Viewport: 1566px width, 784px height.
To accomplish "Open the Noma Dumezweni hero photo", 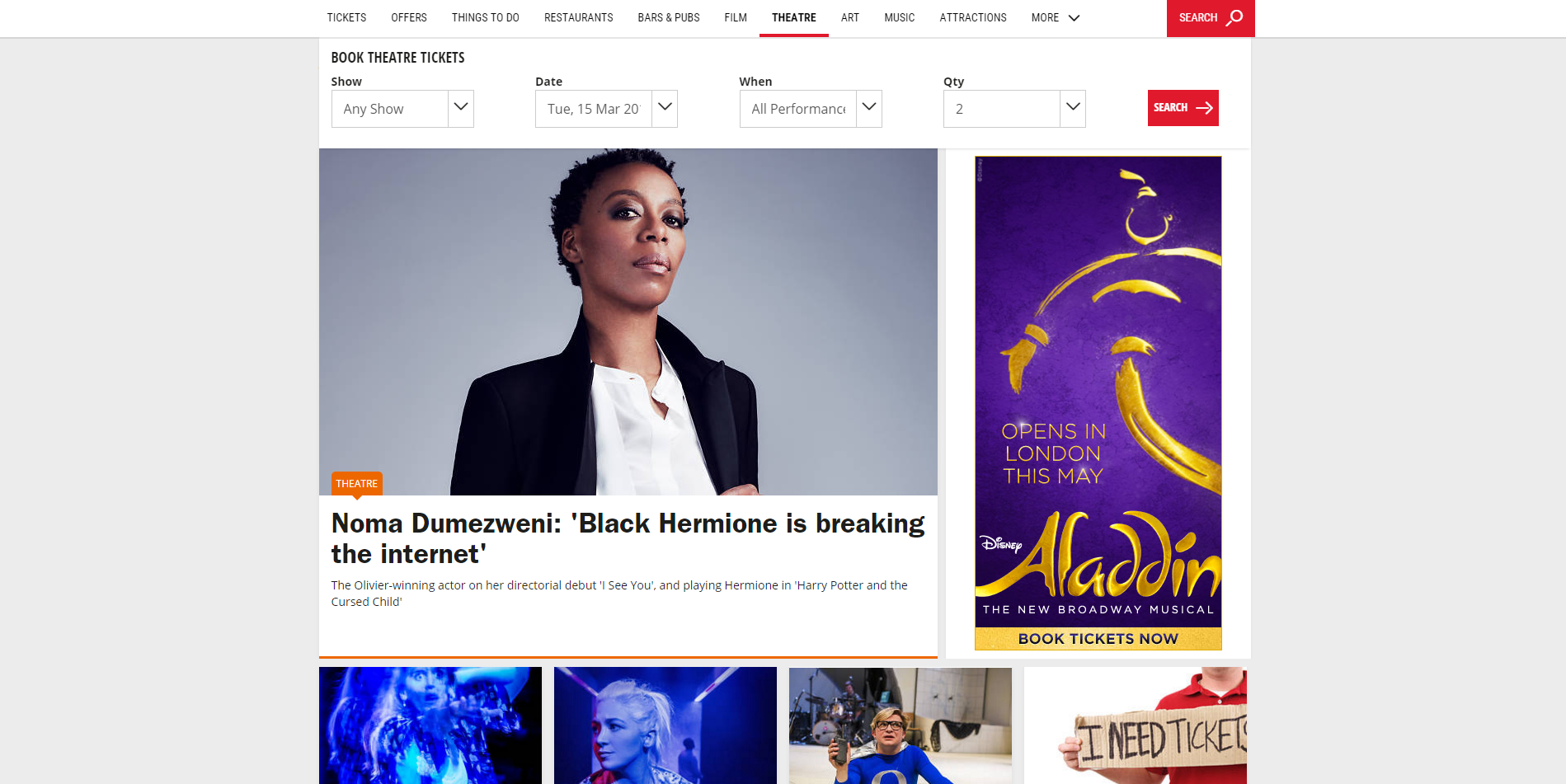I will 628,322.
